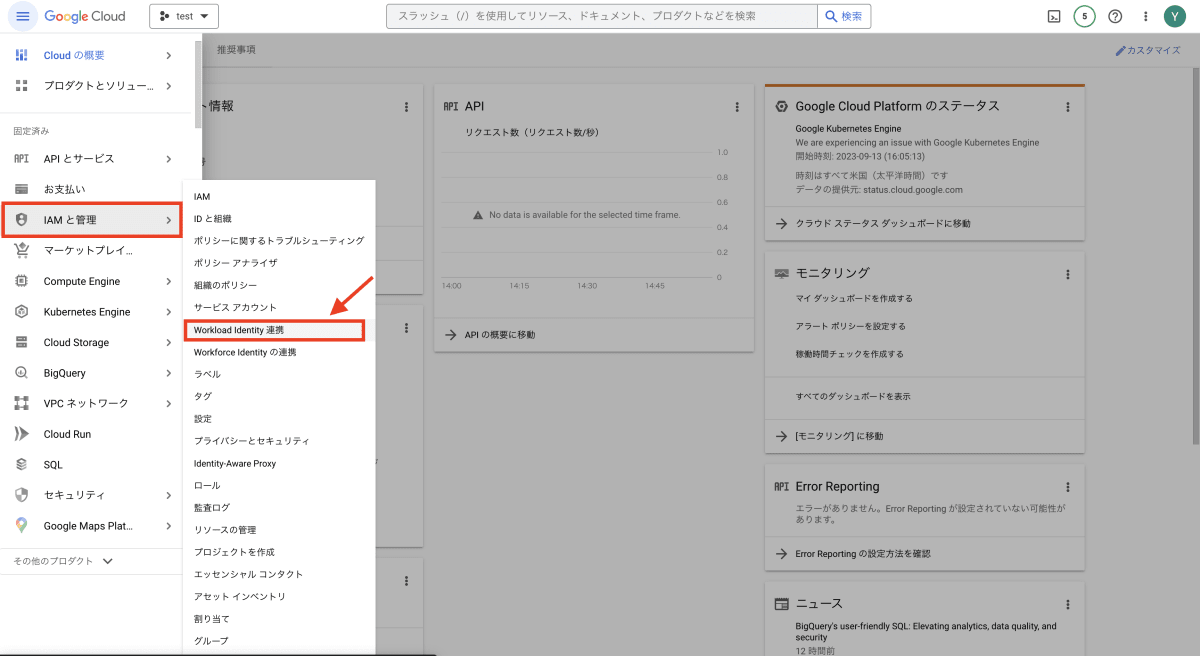Click the Google Cloud logo

pyautogui.click(x=85, y=16)
